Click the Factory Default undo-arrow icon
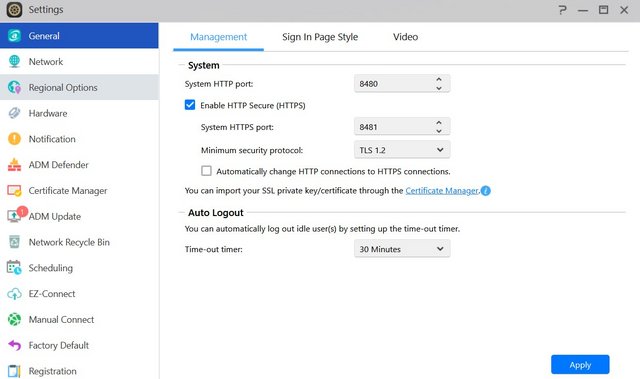Image resolution: width=640 pixels, height=379 pixels. click(14, 345)
